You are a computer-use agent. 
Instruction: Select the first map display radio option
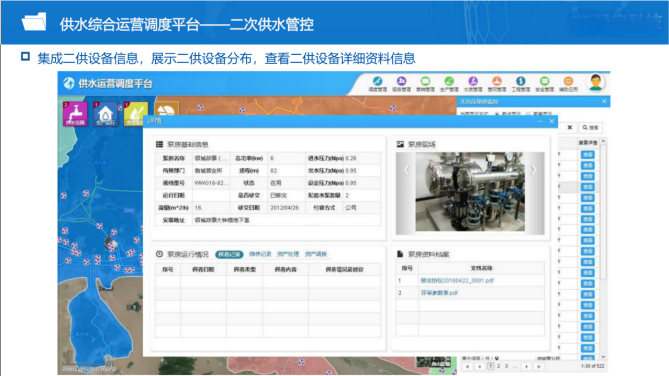497,114
